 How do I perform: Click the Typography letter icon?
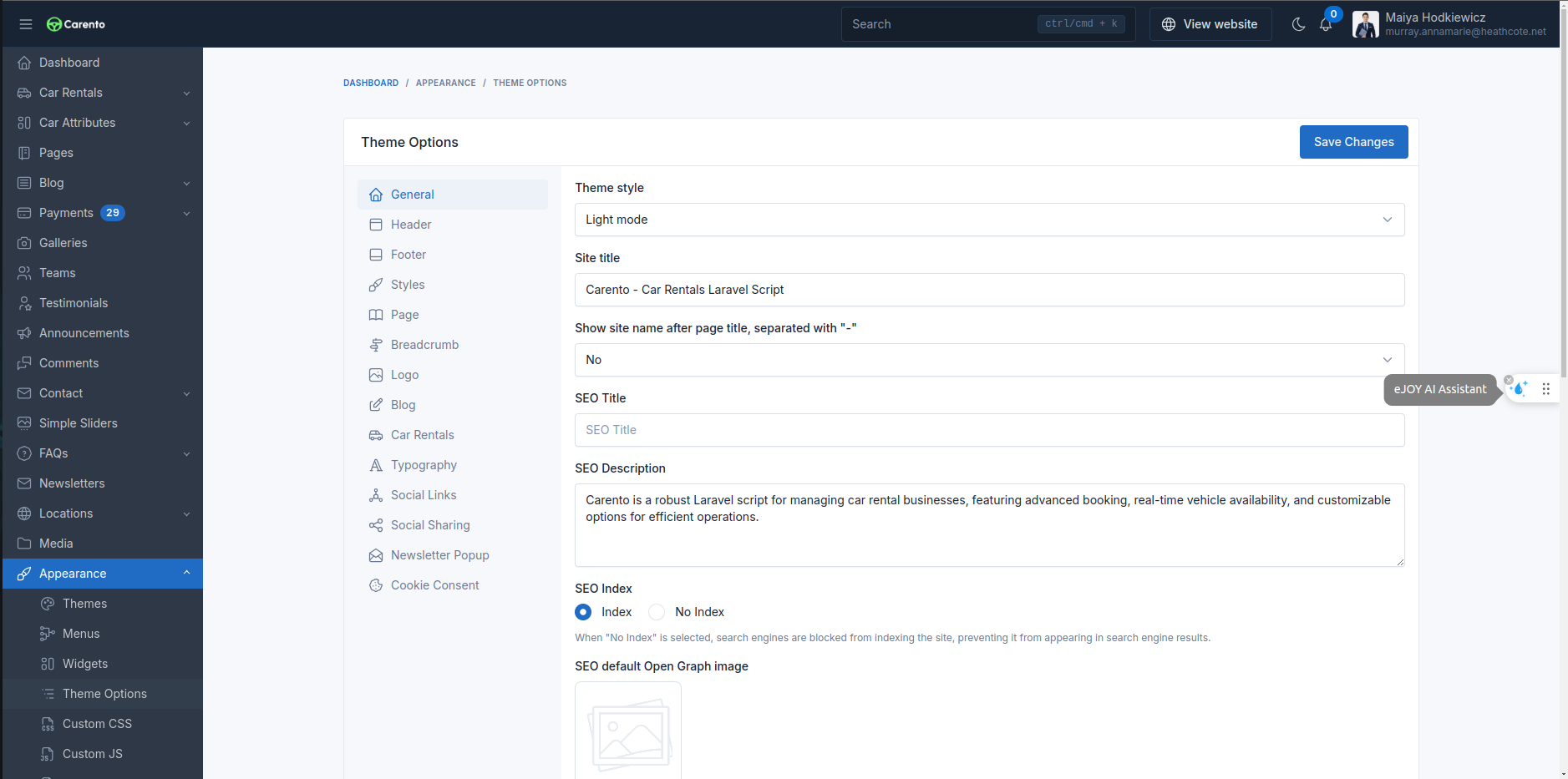tap(376, 465)
